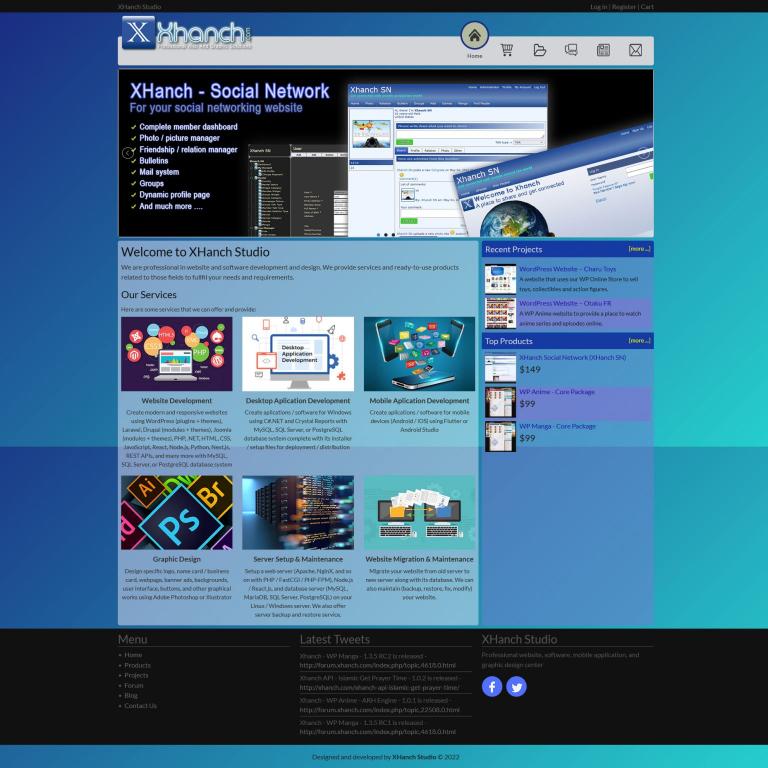
Task: Click the WP Anime product thumbnail
Action: (x=500, y=402)
